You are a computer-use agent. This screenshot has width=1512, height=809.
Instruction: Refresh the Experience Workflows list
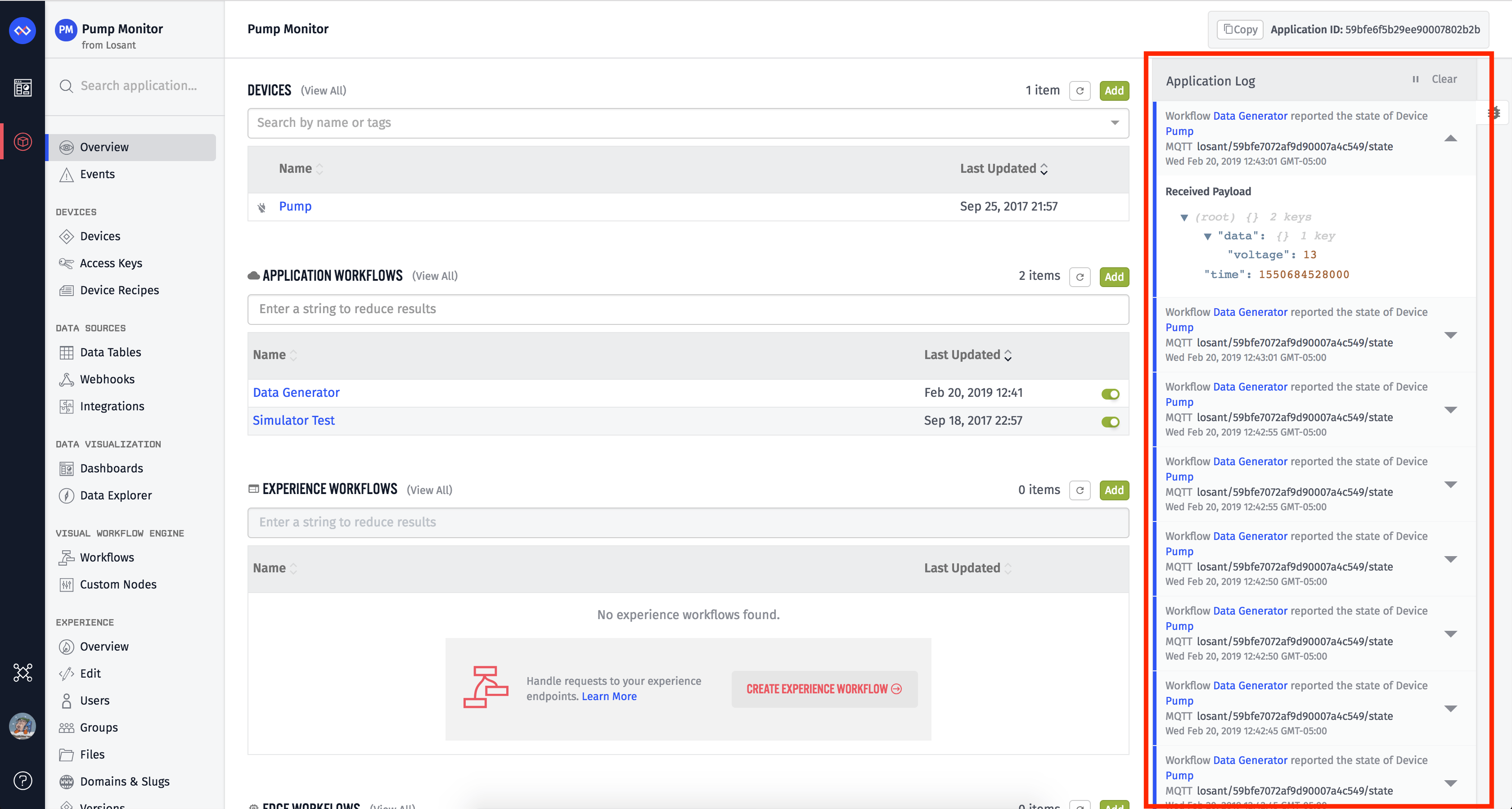pos(1080,490)
